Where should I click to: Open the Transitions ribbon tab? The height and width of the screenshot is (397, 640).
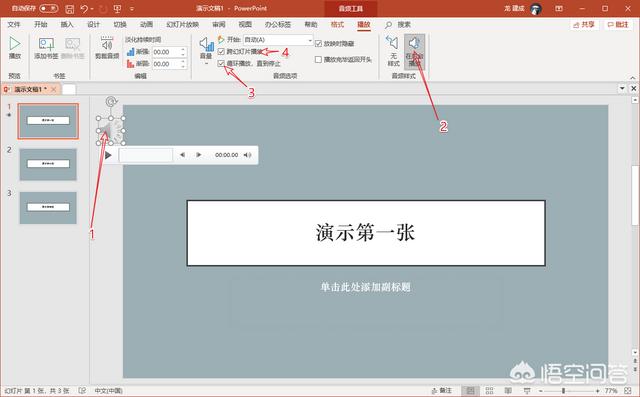tap(120, 24)
